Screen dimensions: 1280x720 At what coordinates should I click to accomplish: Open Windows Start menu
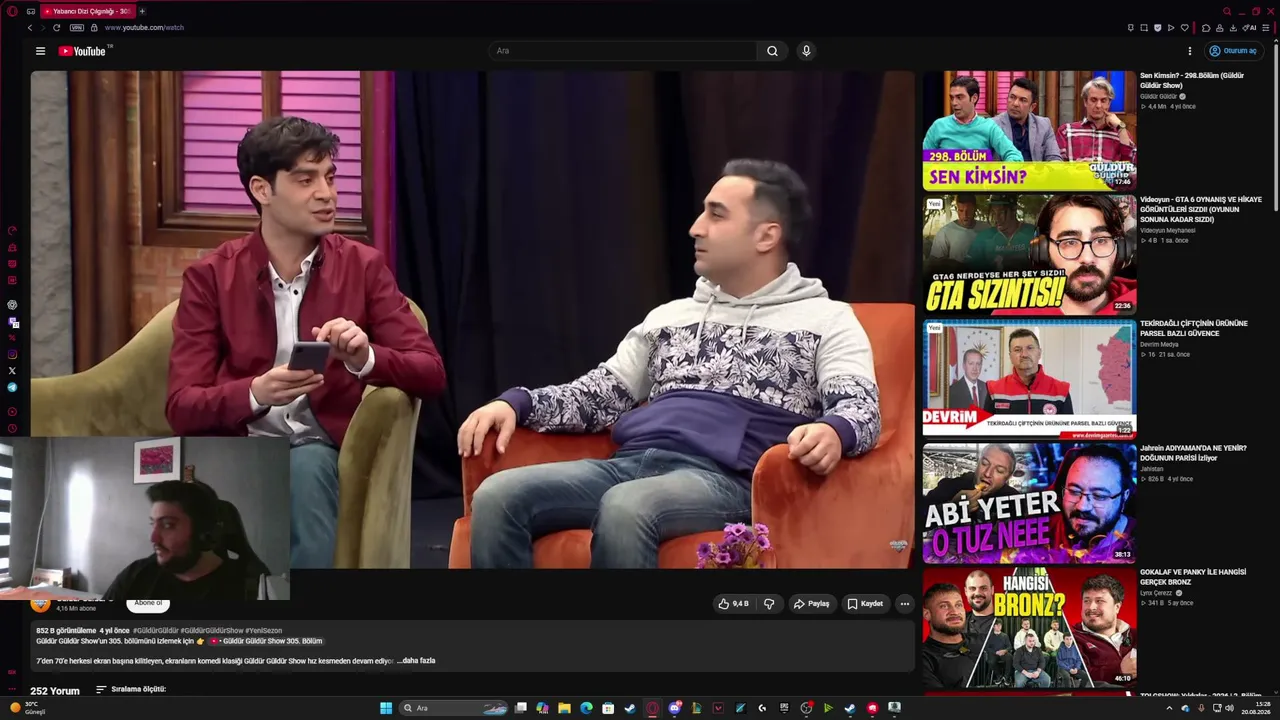[386, 708]
